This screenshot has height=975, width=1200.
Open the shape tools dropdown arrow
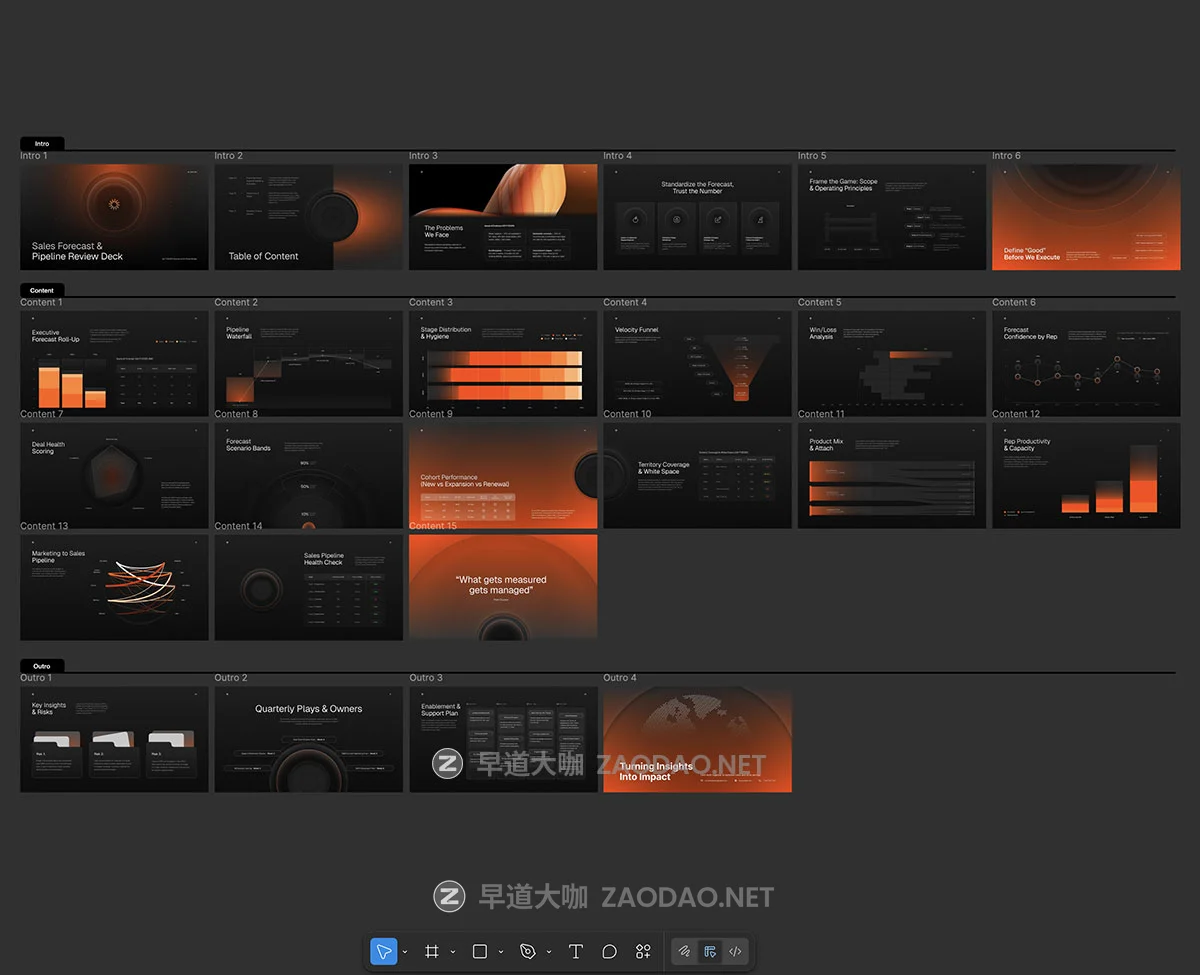click(x=501, y=952)
